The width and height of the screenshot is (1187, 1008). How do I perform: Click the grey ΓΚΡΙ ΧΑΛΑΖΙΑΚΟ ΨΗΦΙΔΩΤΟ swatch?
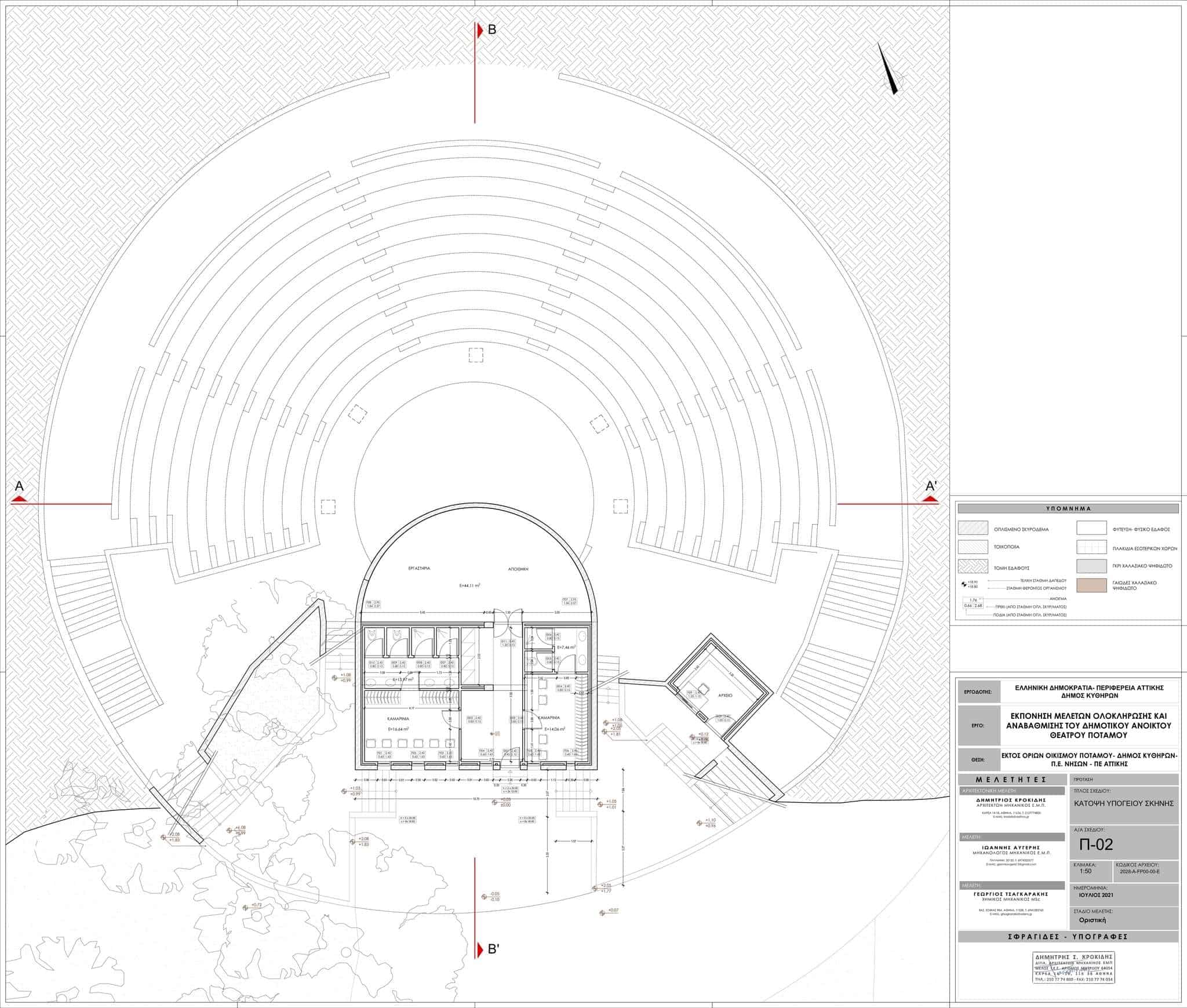[x=1091, y=566]
